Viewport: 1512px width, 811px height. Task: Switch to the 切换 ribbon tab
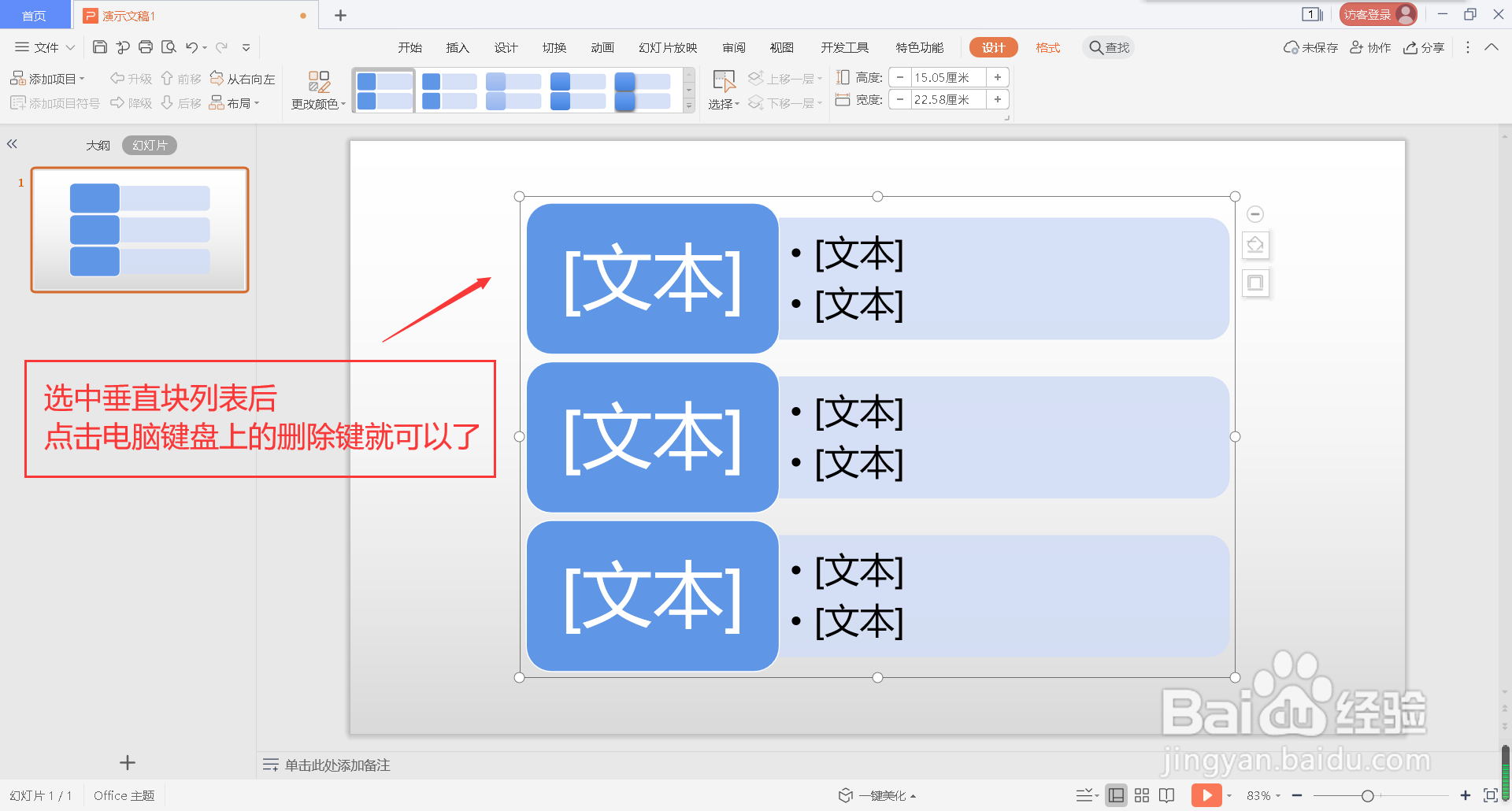coord(554,47)
